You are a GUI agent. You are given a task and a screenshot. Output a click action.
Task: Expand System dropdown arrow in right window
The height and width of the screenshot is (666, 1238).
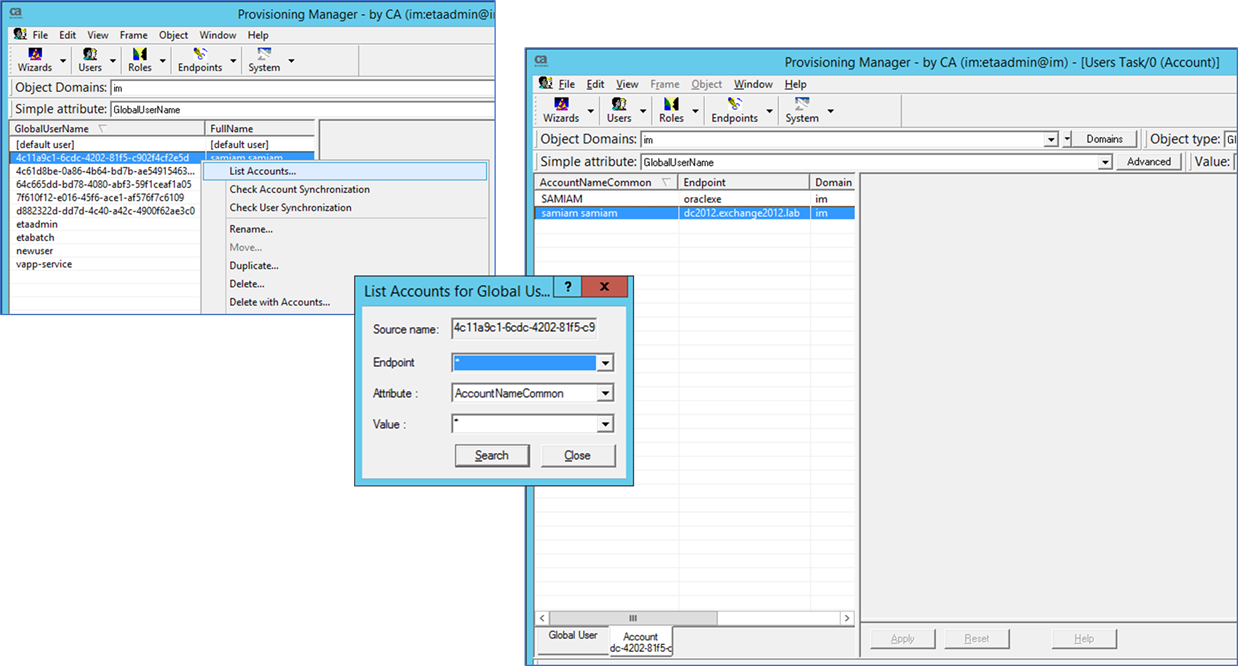(830, 111)
